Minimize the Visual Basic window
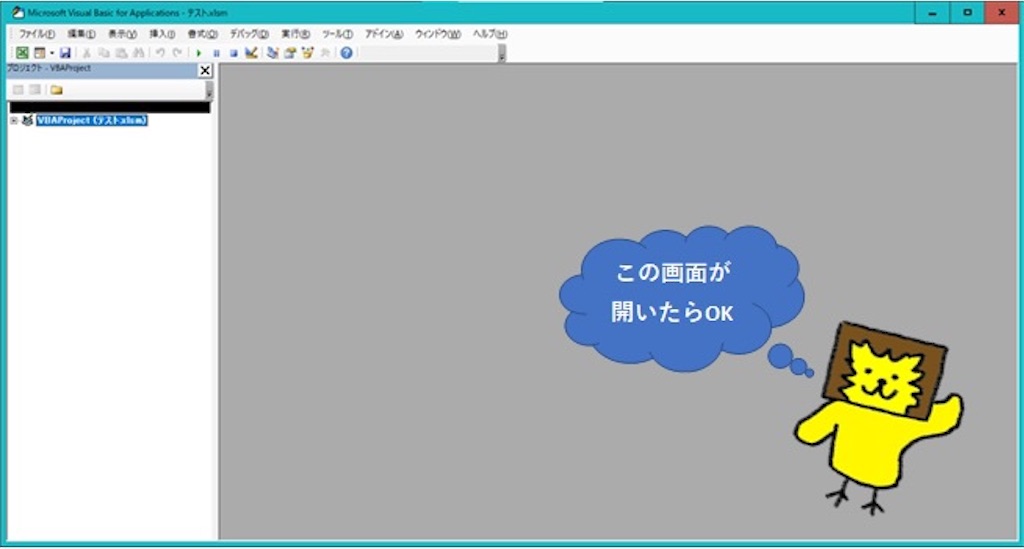This screenshot has width=1024, height=549. point(933,12)
